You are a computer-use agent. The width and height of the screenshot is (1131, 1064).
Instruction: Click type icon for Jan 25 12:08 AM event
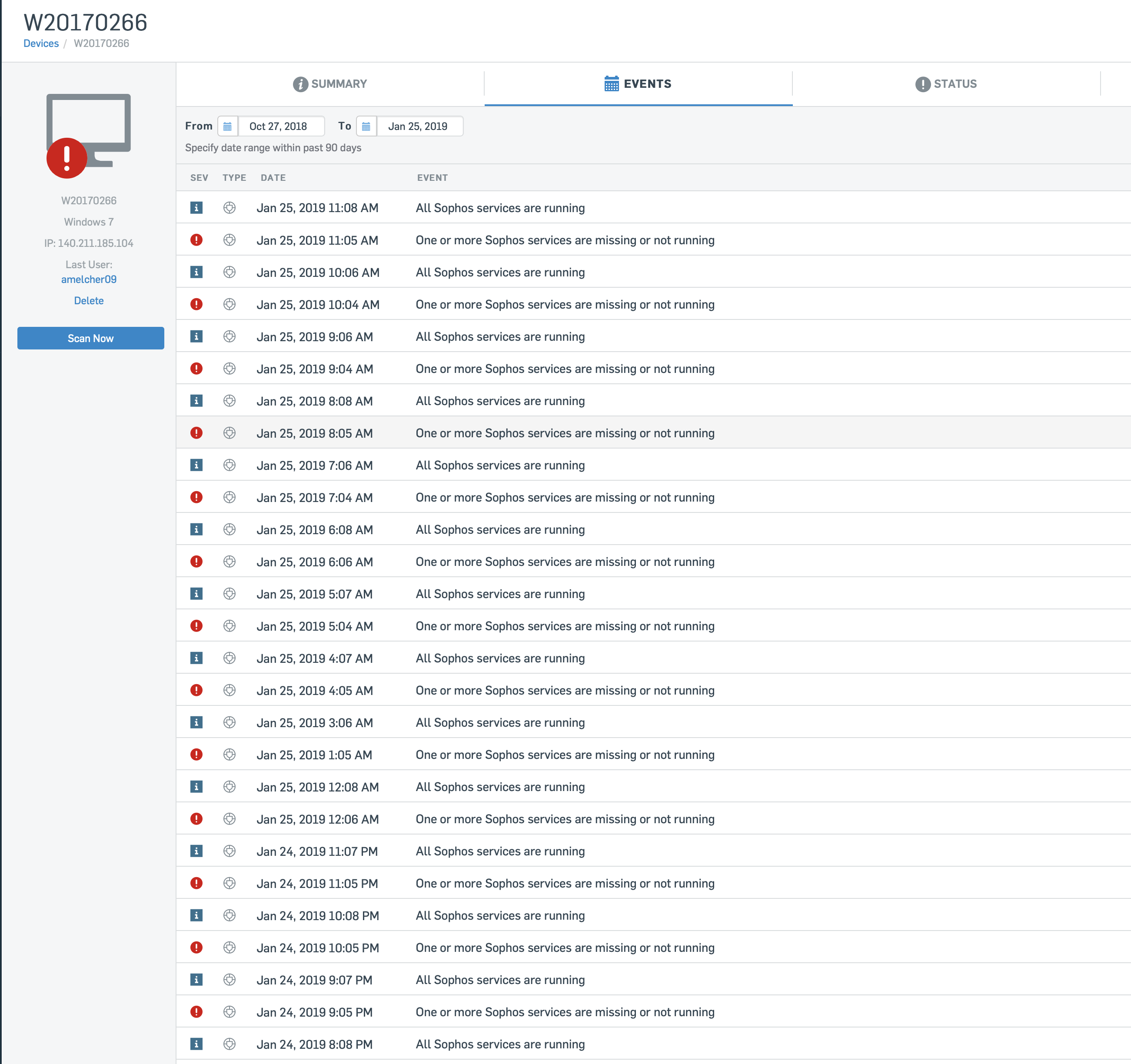pyautogui.click(x=229, y=786)
